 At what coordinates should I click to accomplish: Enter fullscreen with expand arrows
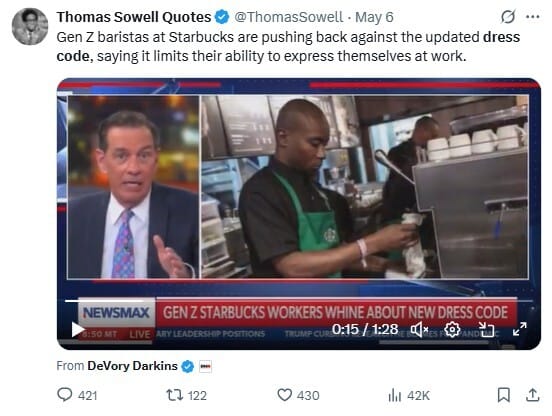pos(520,329)
